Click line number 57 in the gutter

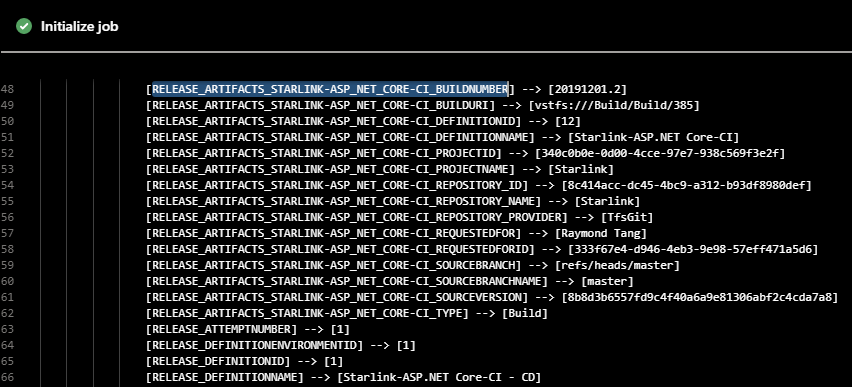[x=8, y=233]
